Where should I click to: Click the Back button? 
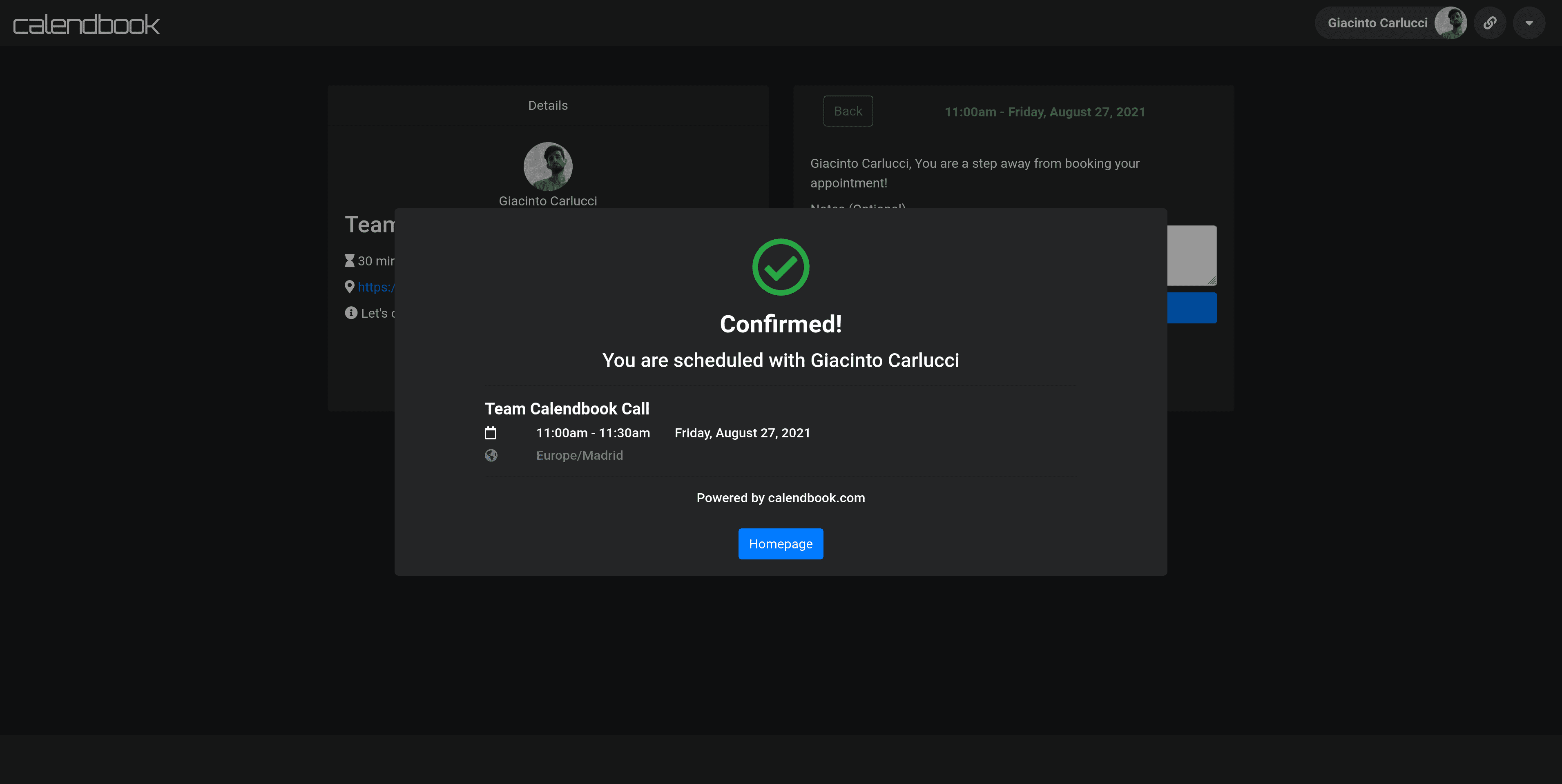pyautogui.click(x=848, y=111)
